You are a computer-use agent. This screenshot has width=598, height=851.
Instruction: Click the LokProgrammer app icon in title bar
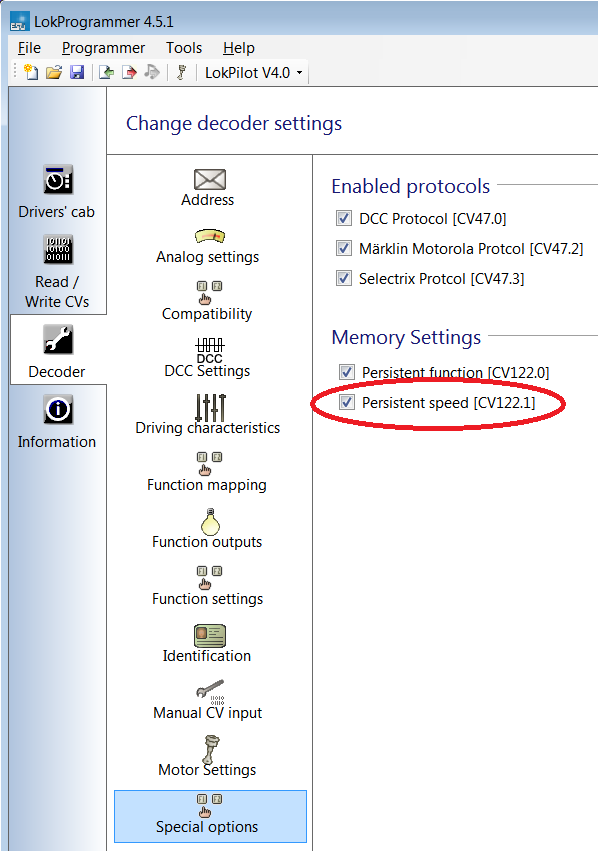point(20,22)
